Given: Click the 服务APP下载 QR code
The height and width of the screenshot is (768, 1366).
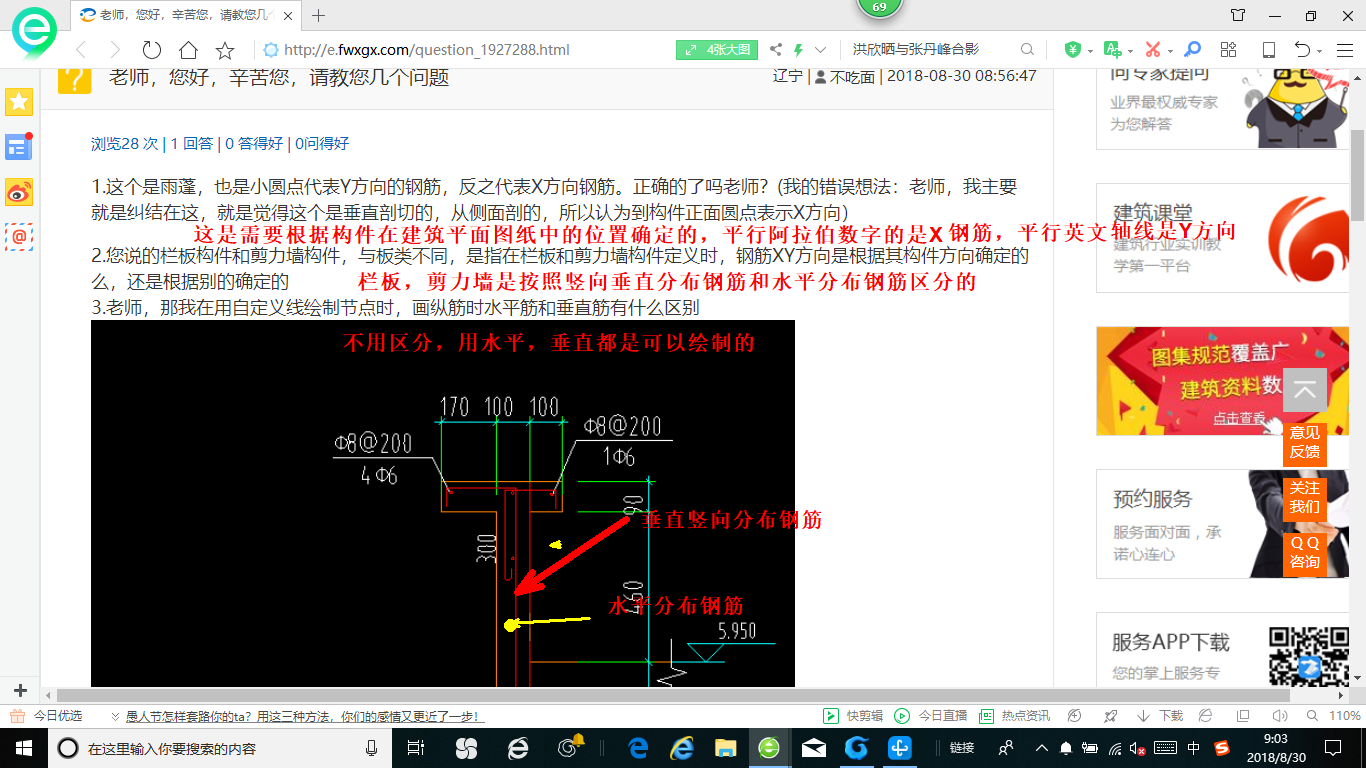Looking at the screenshot, I should 1309,656.
